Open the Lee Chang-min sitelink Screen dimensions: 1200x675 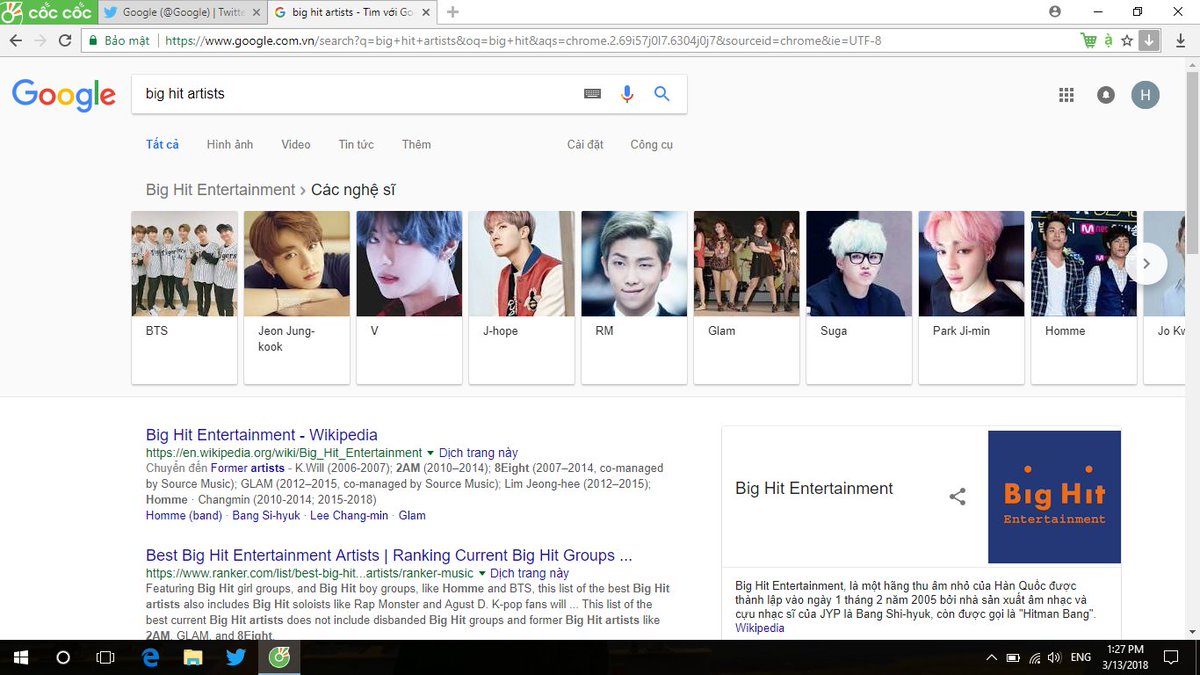pos(349,516)
